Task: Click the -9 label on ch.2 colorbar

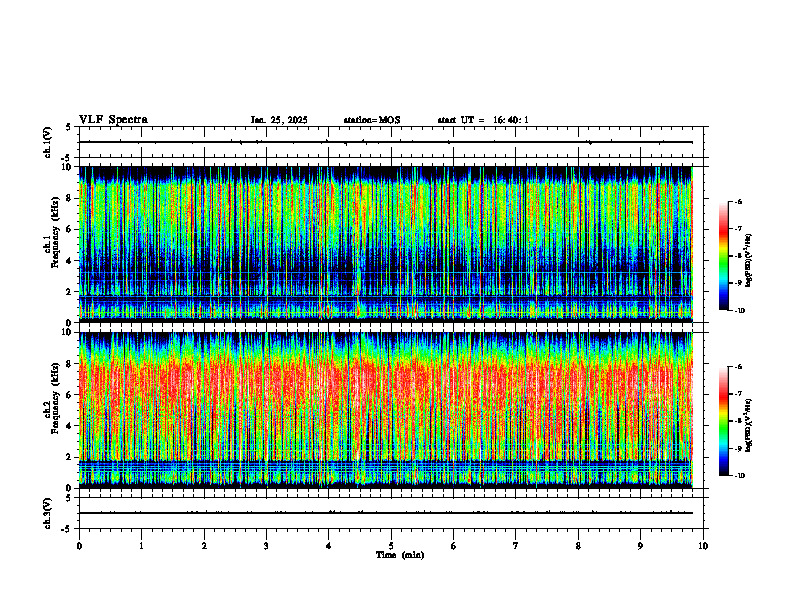Action: pos(738,448)
